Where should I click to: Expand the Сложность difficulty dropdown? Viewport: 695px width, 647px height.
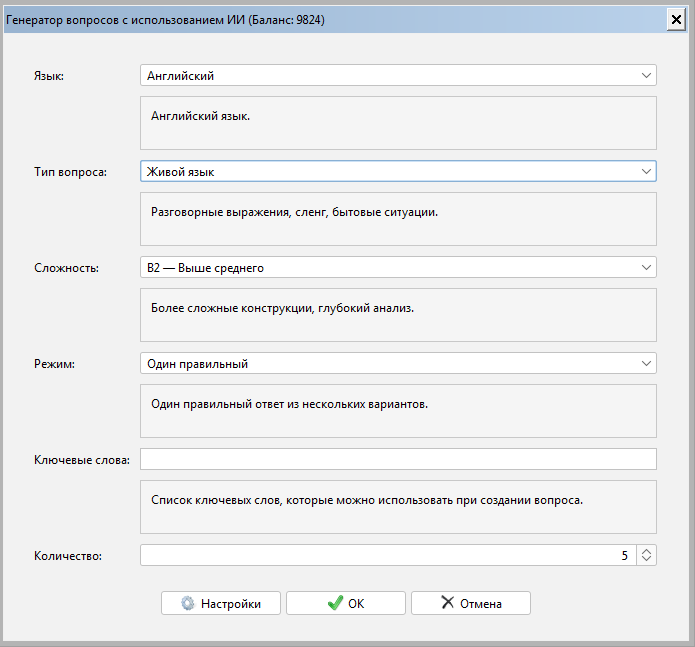398,268
